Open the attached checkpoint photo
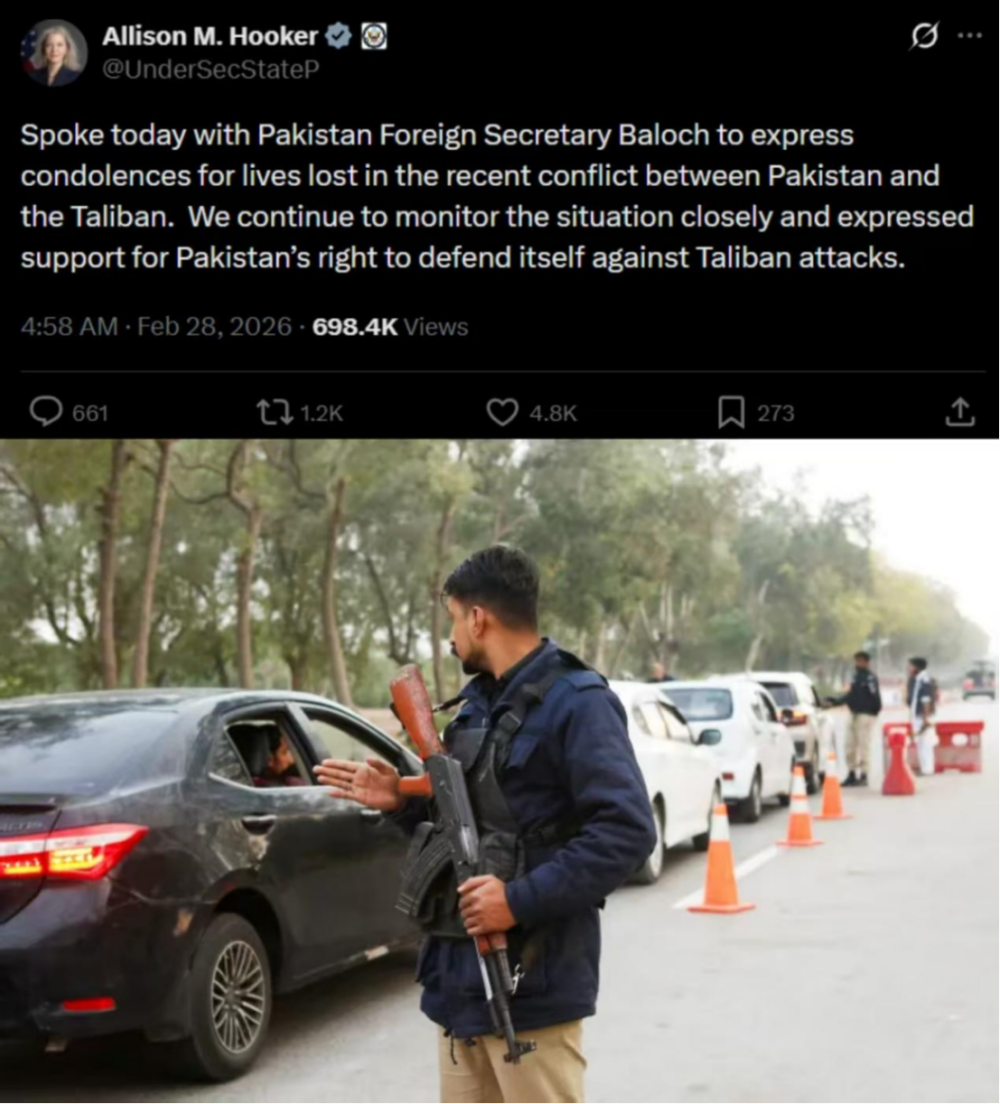Image resolution: width=1000 pixels, height=1104 pixels. click(x=499, y=771)
